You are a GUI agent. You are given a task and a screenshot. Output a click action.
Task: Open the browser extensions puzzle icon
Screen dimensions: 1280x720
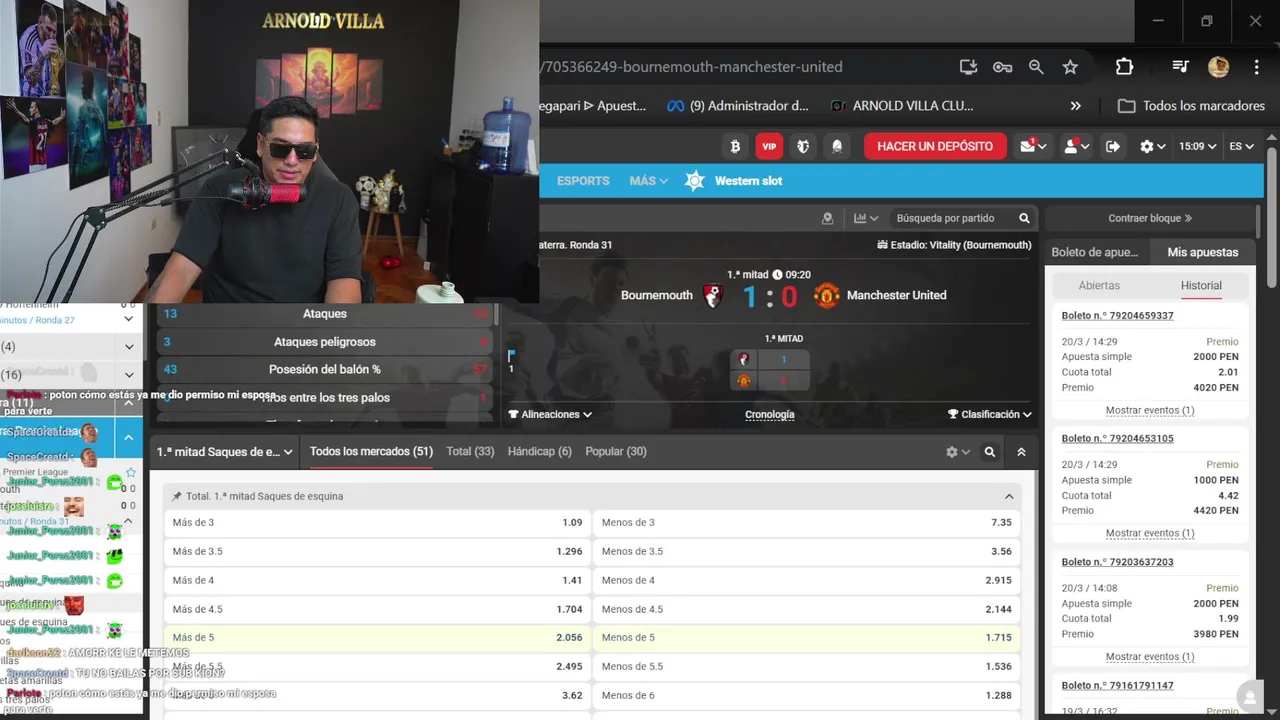pyautogui.click(x=1124, y=67)
